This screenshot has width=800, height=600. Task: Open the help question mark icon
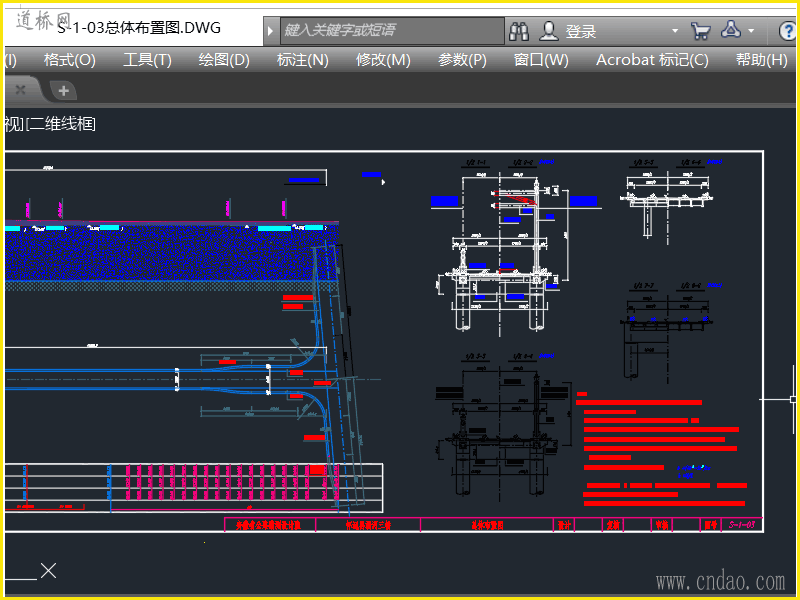click(x=788, y=31)
